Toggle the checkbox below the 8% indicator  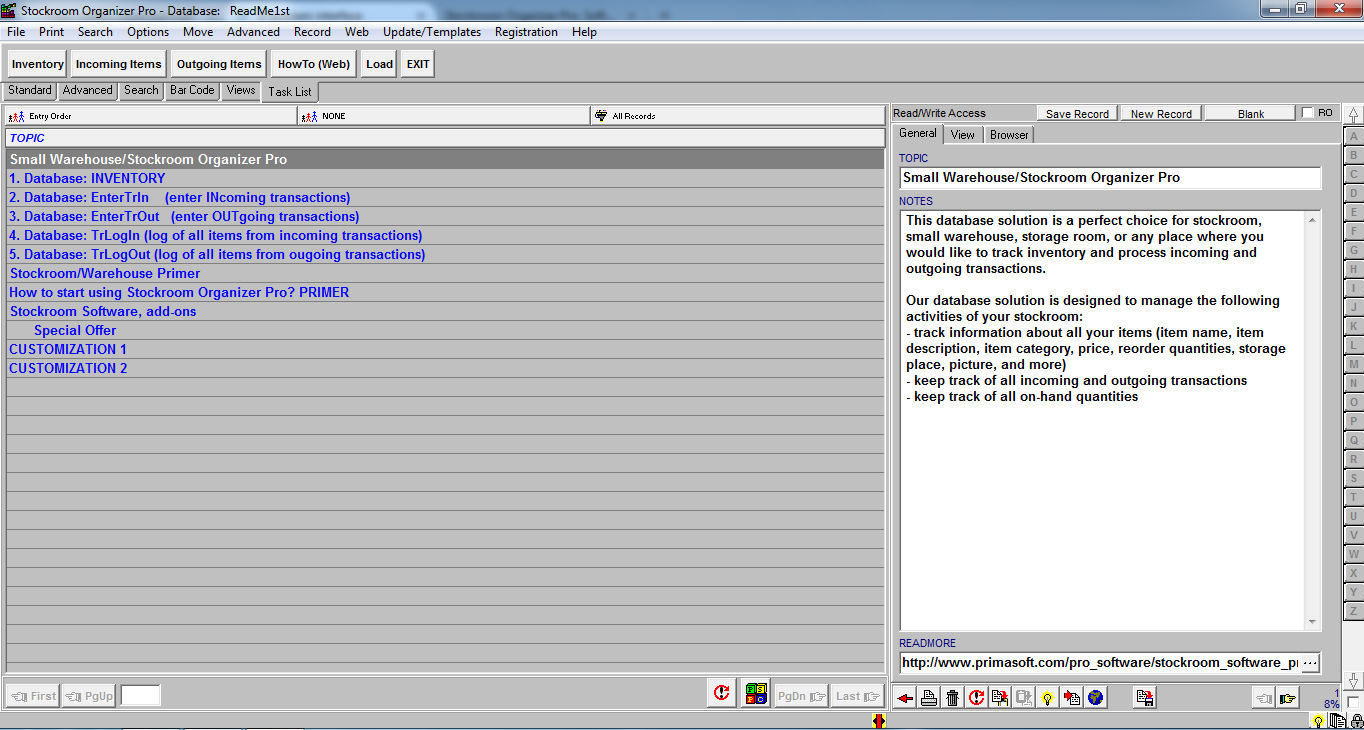[1353, 703]
